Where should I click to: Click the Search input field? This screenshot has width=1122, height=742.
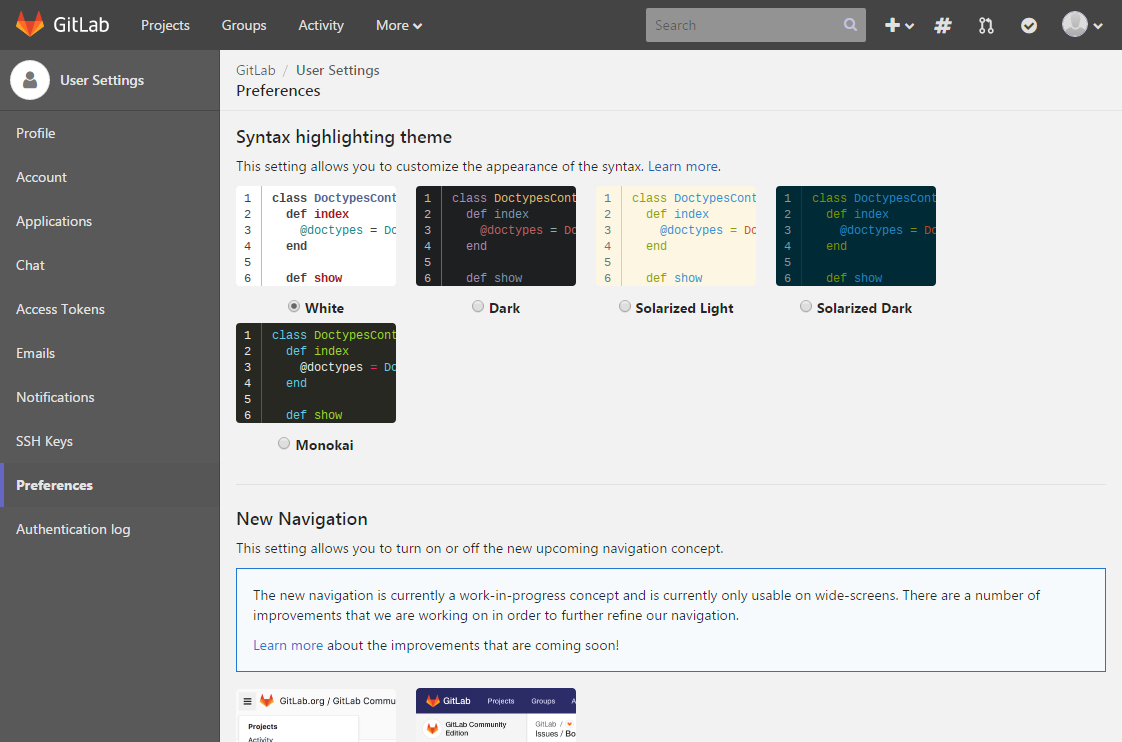[745, 26]
